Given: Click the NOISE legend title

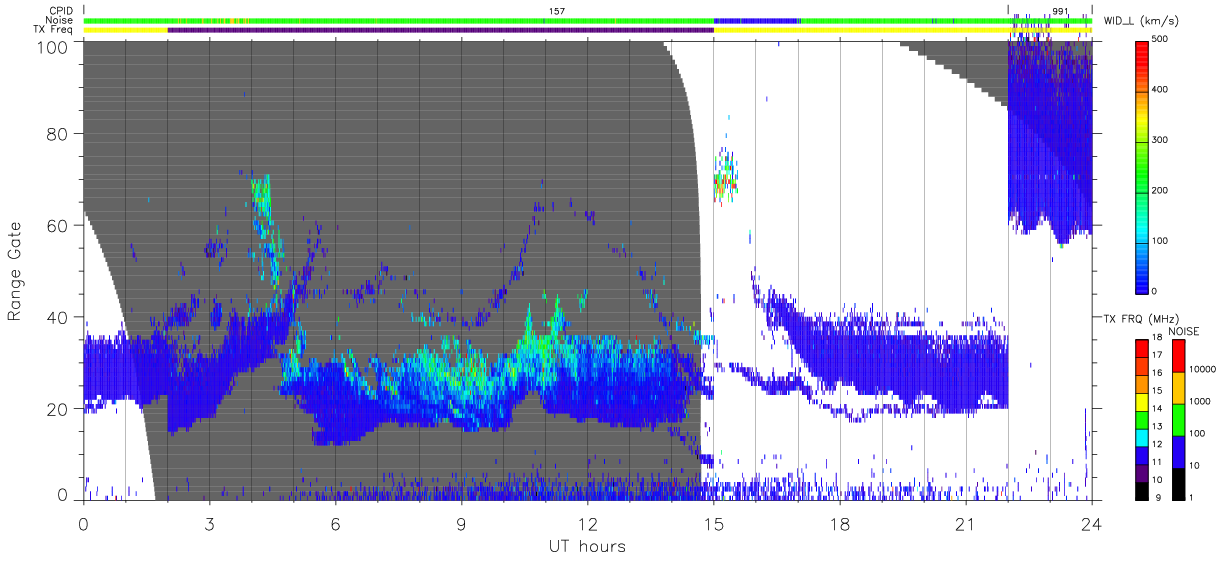Looking at the screenshot, I should pos(1184,331).
